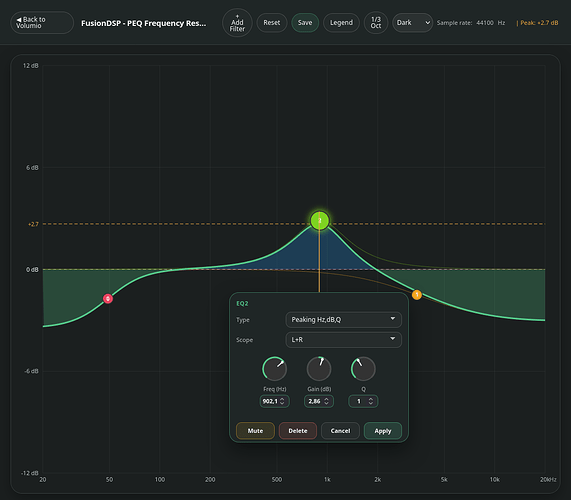The height and width of the screenshot is (500, 571).
Task: Select the orange filter node 1
Action: 417,295
